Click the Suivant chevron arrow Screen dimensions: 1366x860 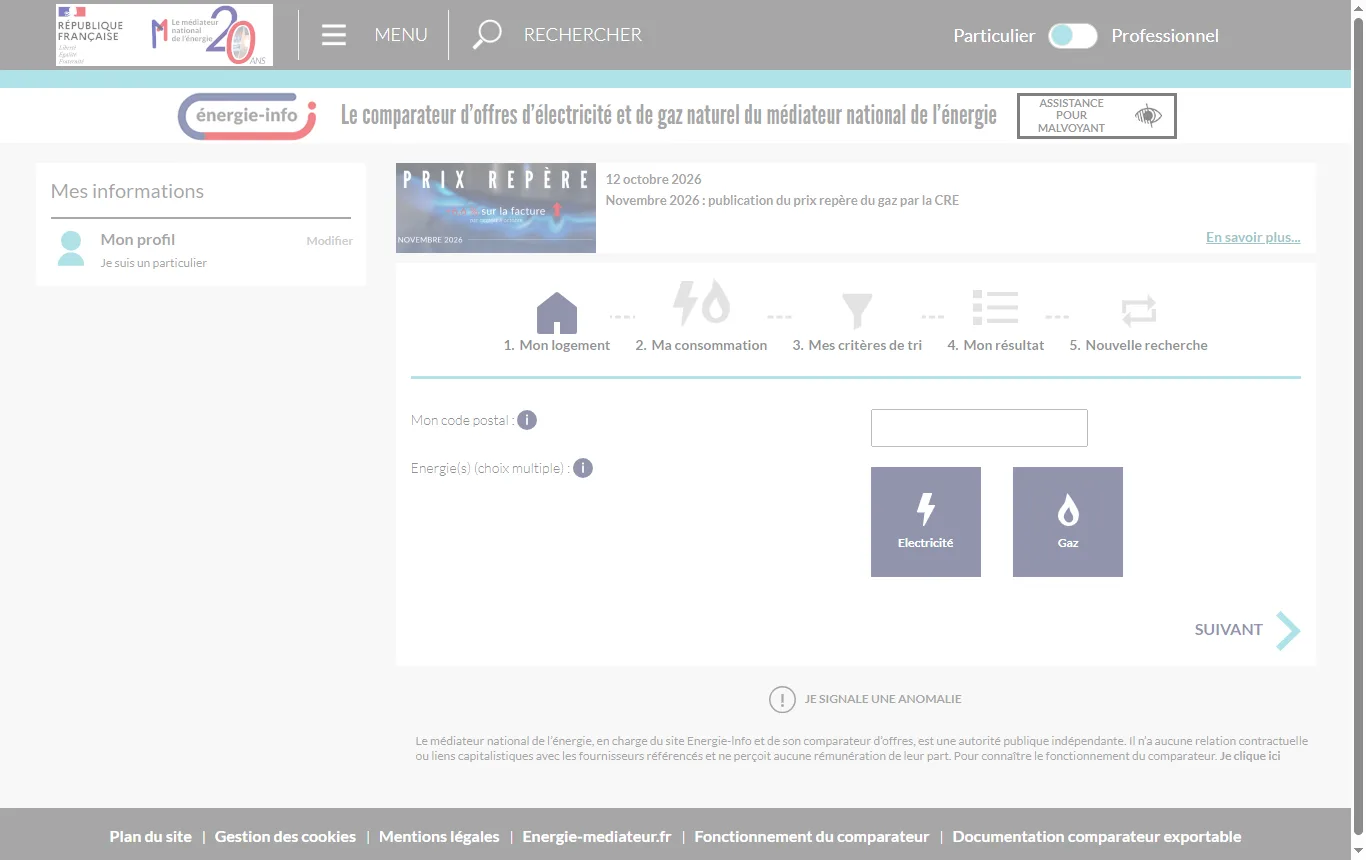click(1288, 631)
